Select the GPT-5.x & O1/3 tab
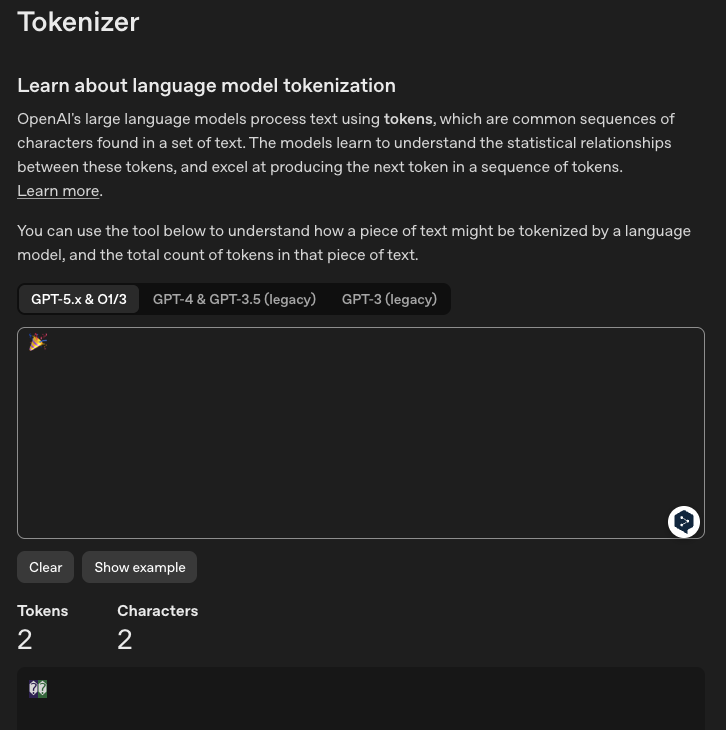Viewport: 726px width, 730px height. (x=79, y=299)
